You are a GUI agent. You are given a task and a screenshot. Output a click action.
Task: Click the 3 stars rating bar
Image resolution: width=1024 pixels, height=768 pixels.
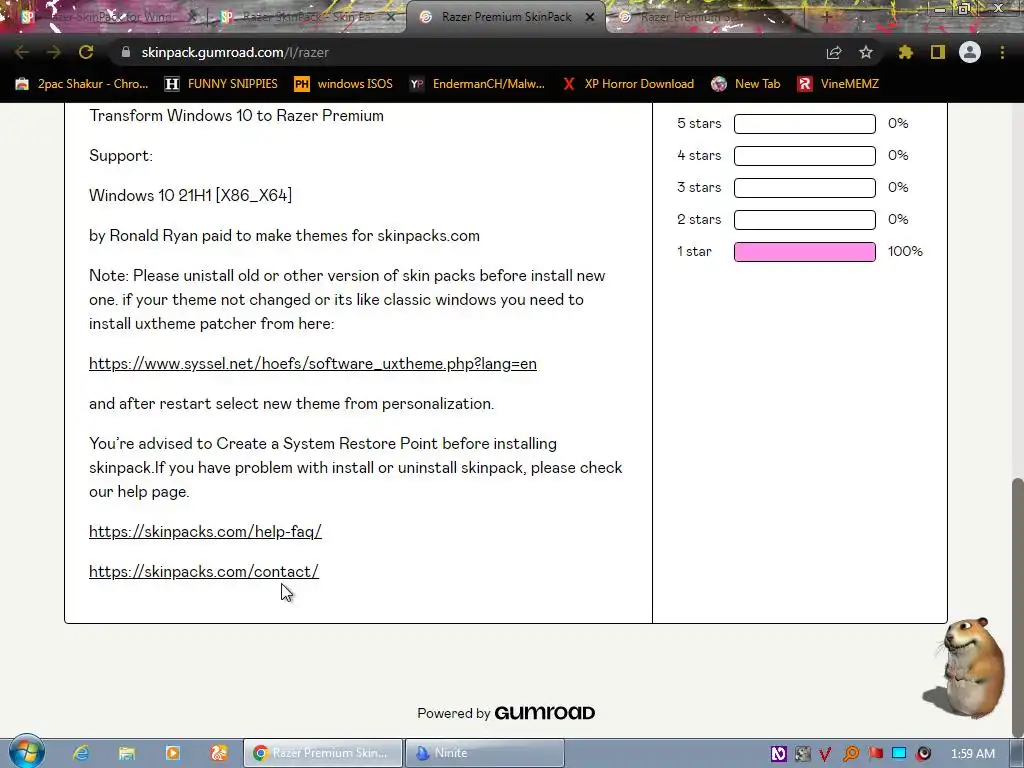pos(805,187)
